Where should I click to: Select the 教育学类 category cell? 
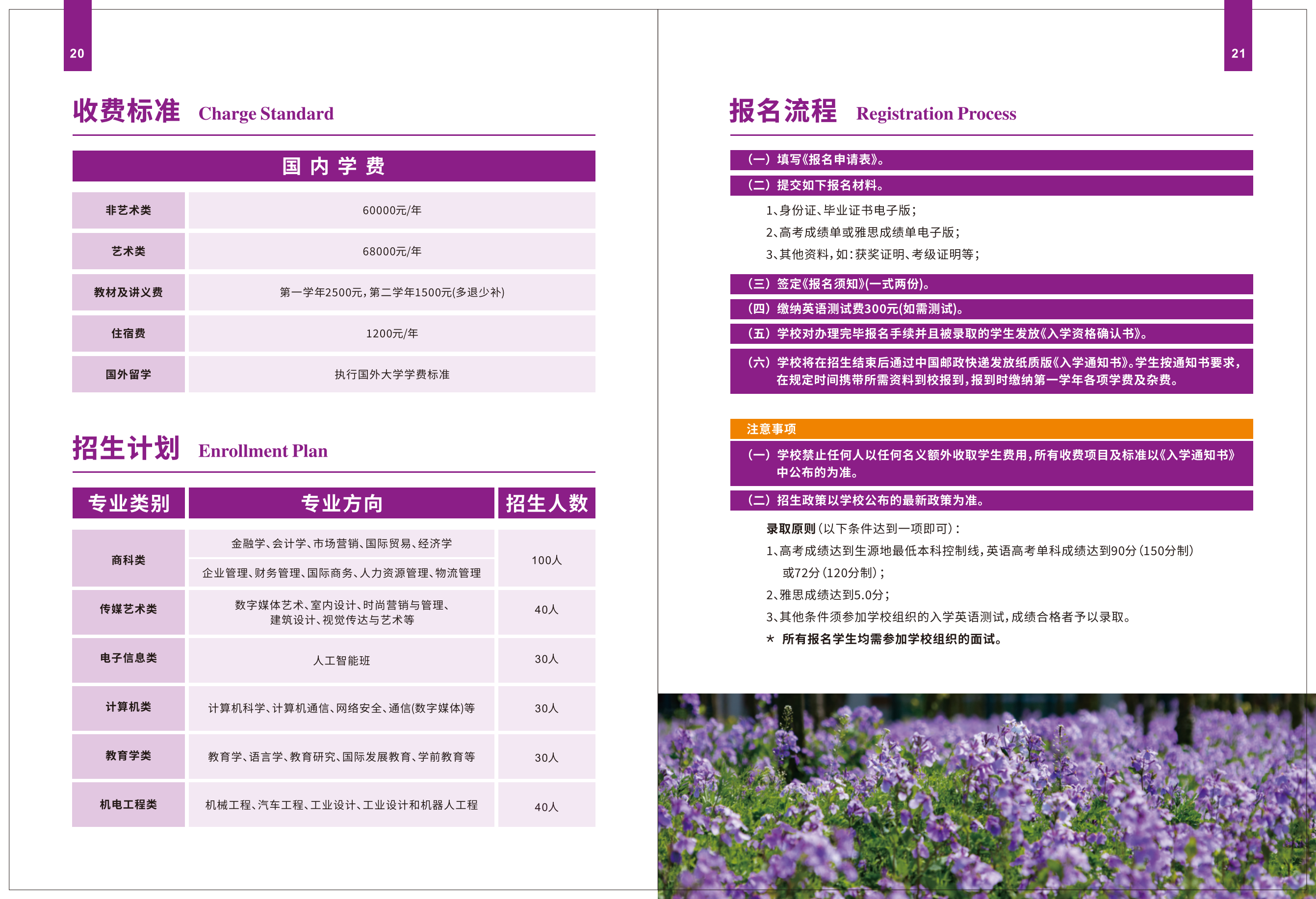pos(129,757)
